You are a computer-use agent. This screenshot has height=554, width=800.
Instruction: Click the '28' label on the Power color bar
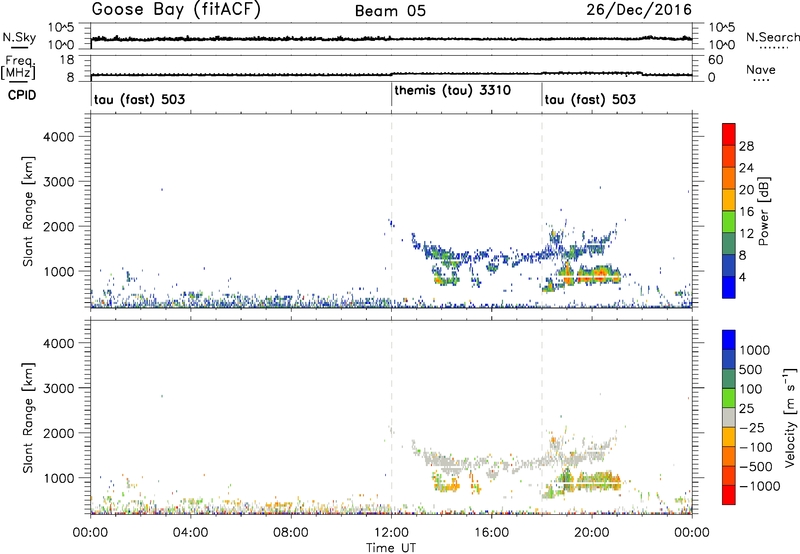746,146
